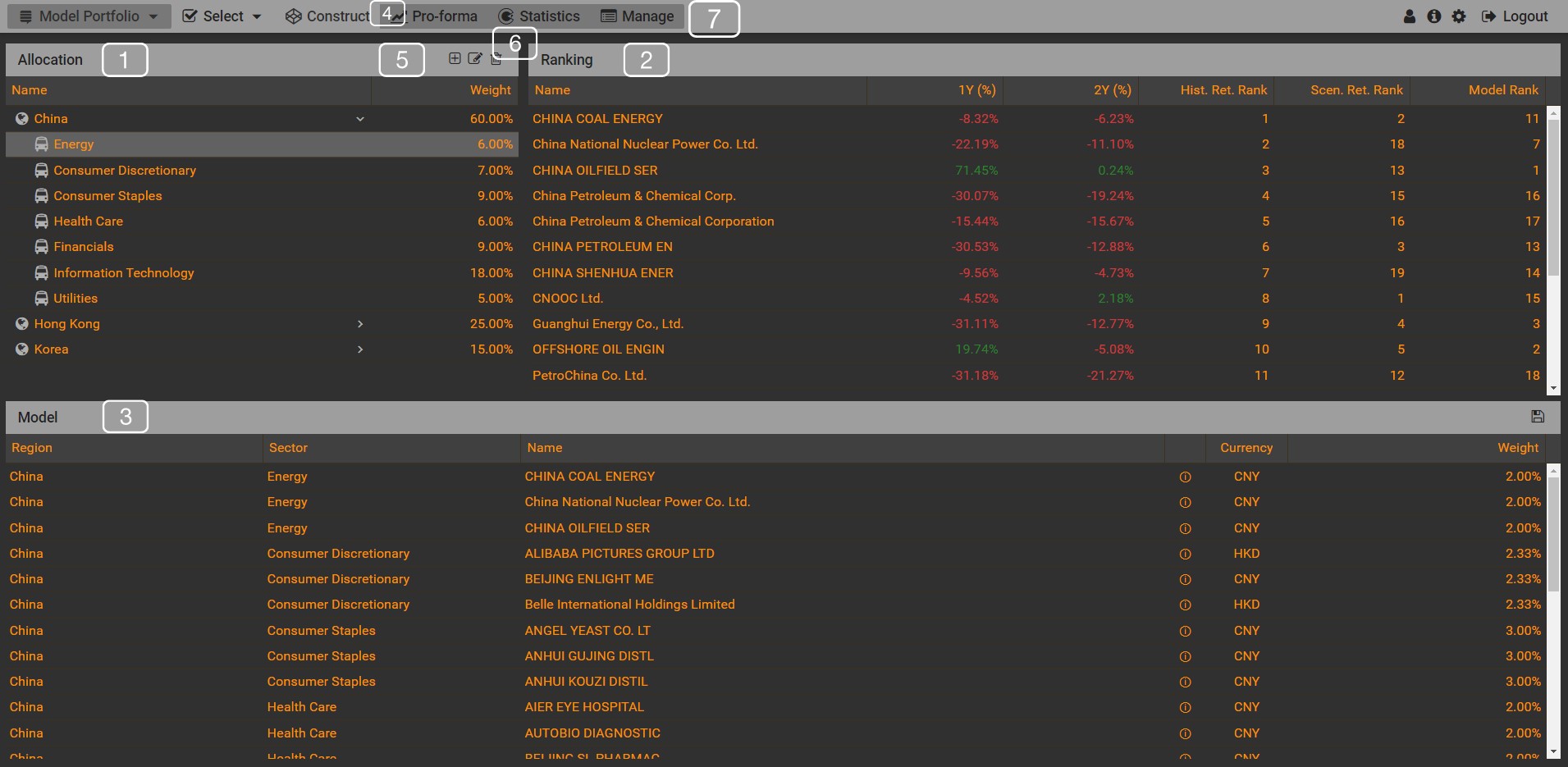The height and width of the screenshot is (767, 1568).
Task: Open the Model Portfolio dropdown
Action: (89, 16)
